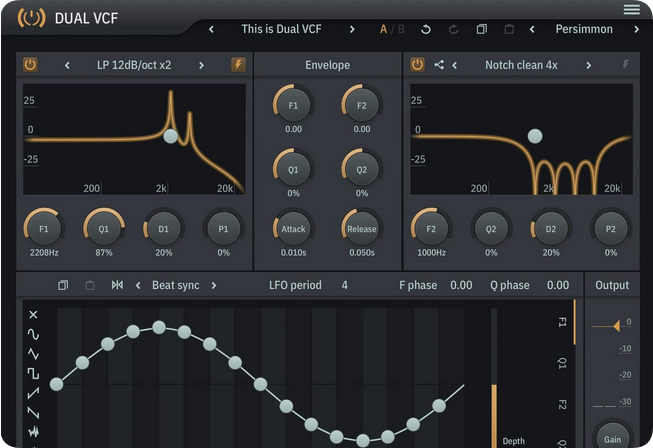The image size is (653, 448).
Task: Select A state in A/B compare
Action: click(x=383, y=29)
